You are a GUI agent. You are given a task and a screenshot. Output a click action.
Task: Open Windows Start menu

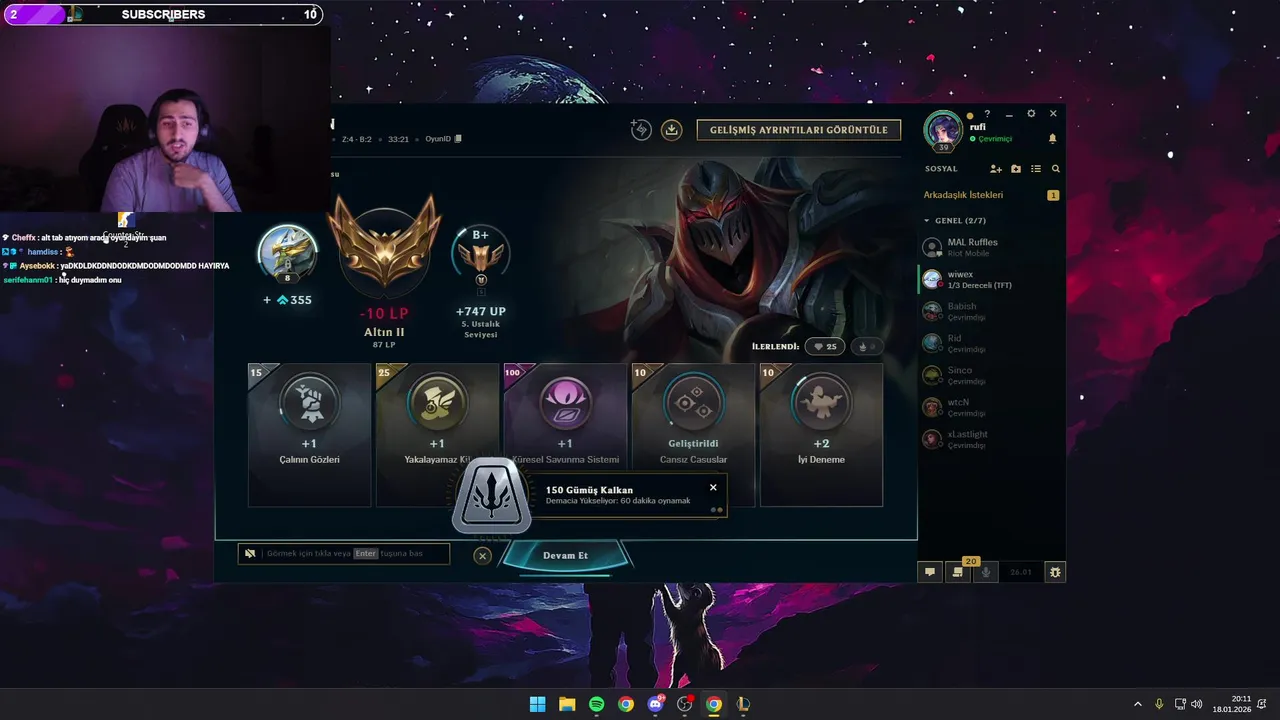click(538, 704)
